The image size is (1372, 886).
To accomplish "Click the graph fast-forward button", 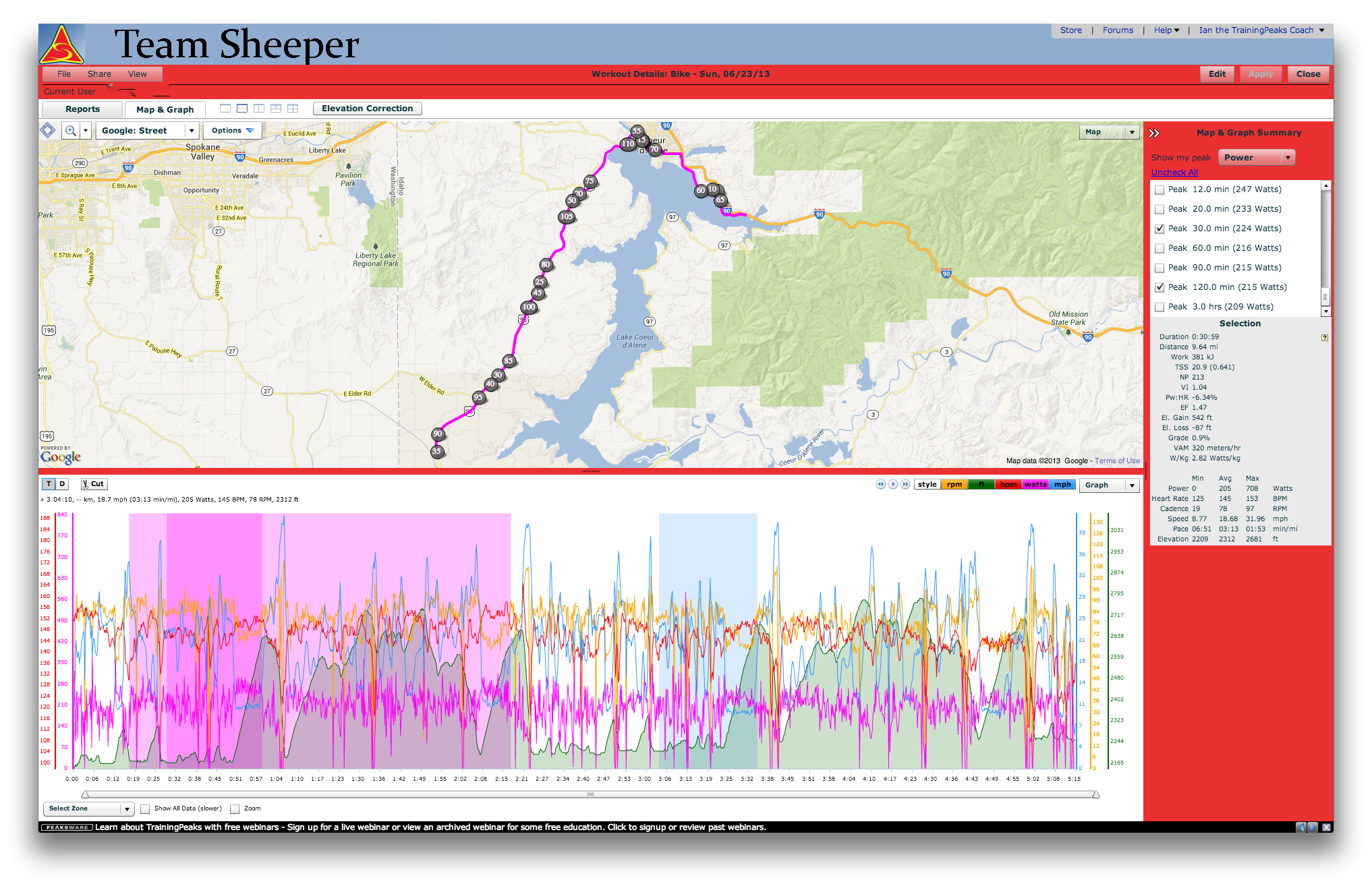I will 905,484.
